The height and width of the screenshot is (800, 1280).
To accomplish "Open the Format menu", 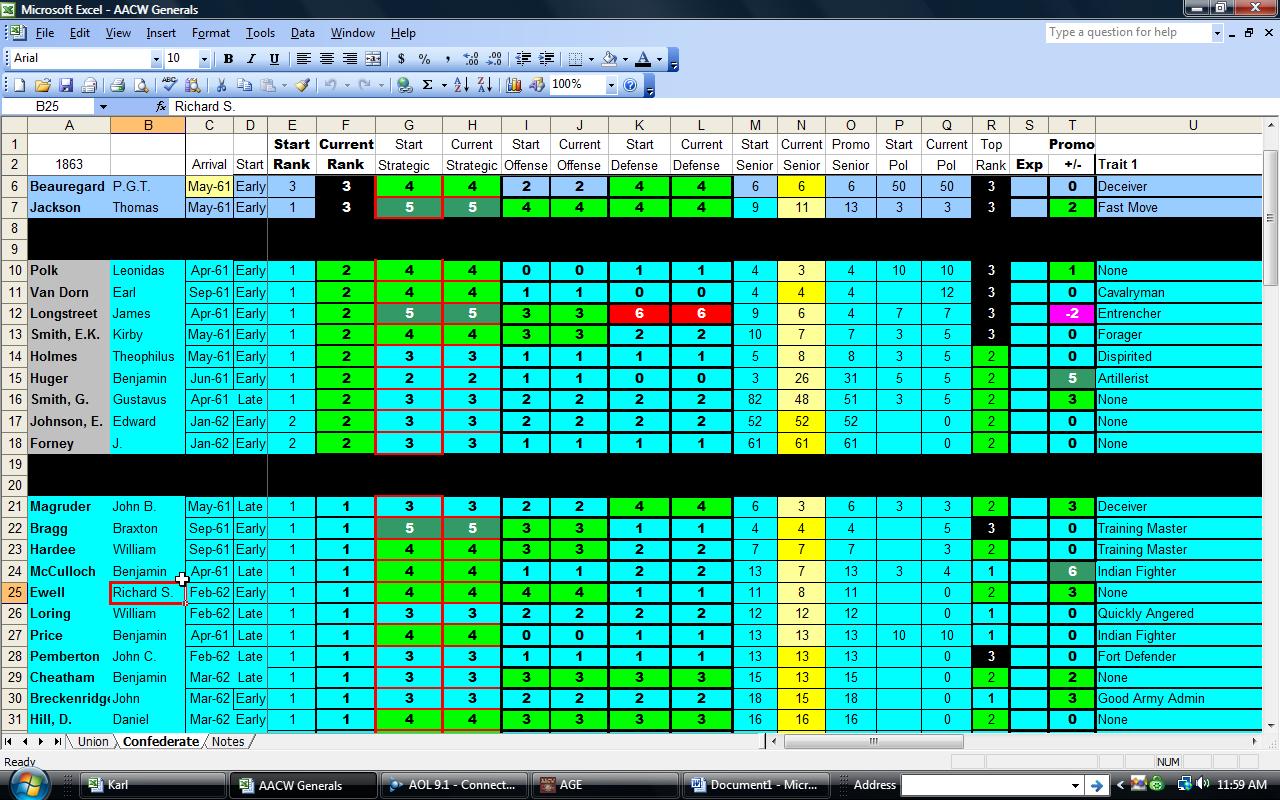I will 210,33.
